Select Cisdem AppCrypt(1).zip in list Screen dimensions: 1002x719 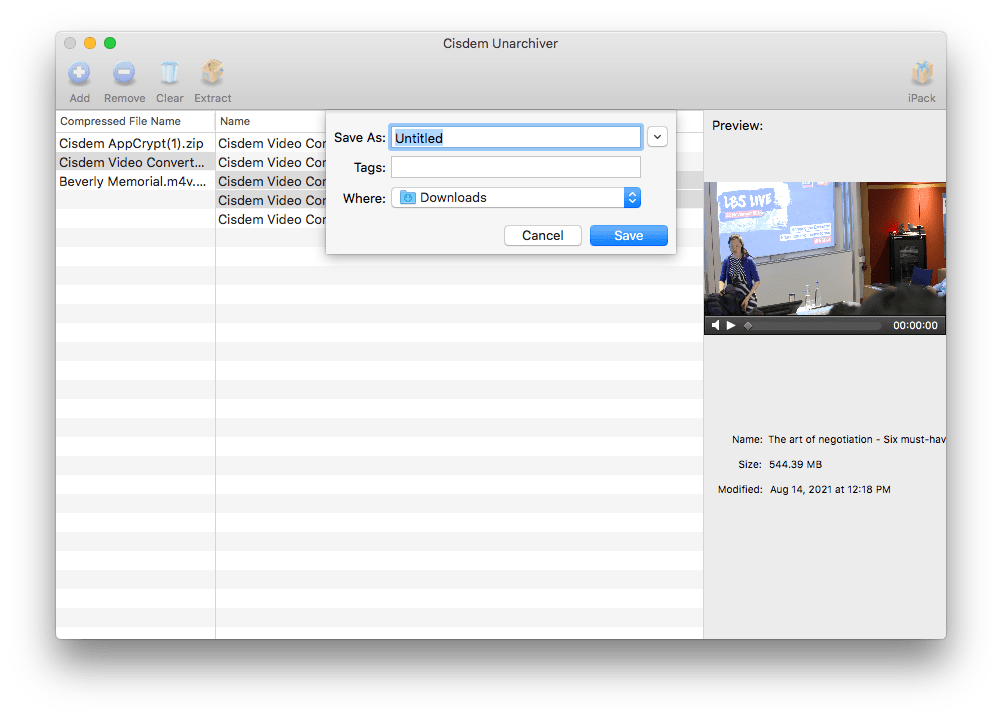click(135, 143)
